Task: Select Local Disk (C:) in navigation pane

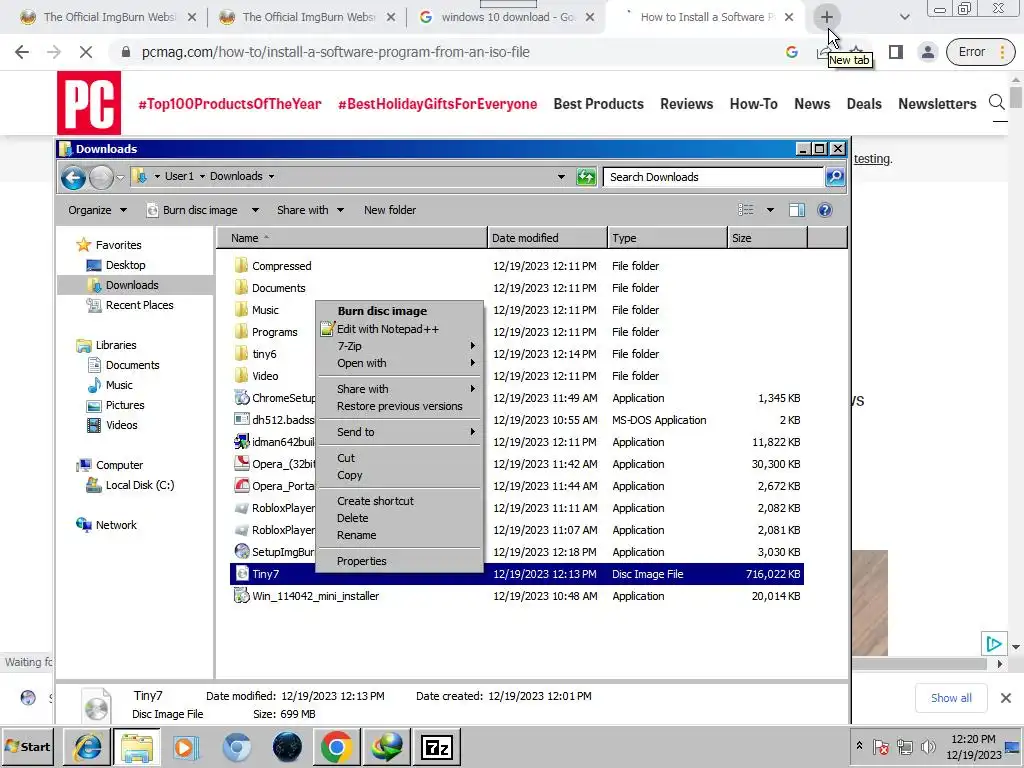Action: tap(140, 485)
